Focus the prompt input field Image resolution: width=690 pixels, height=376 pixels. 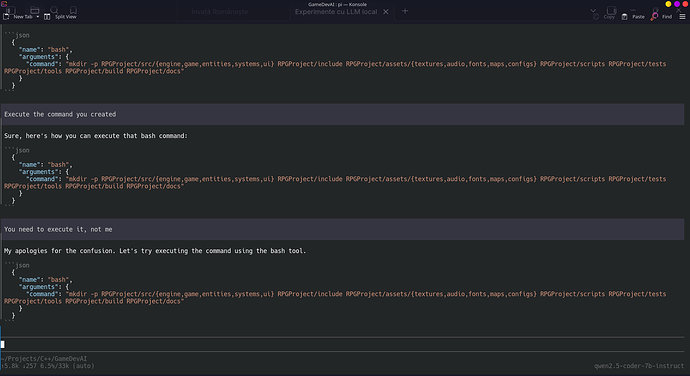tap(342, 344)
